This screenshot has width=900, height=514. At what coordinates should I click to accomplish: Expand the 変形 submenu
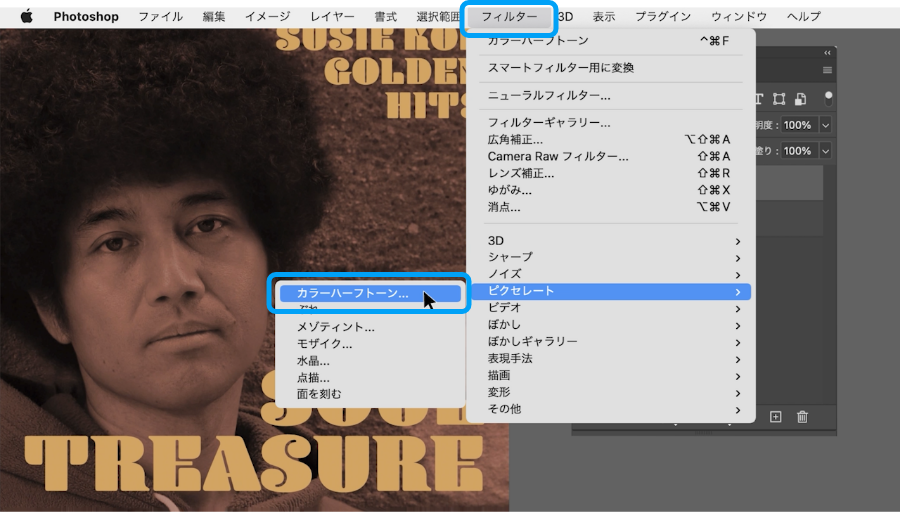(611, 392)
